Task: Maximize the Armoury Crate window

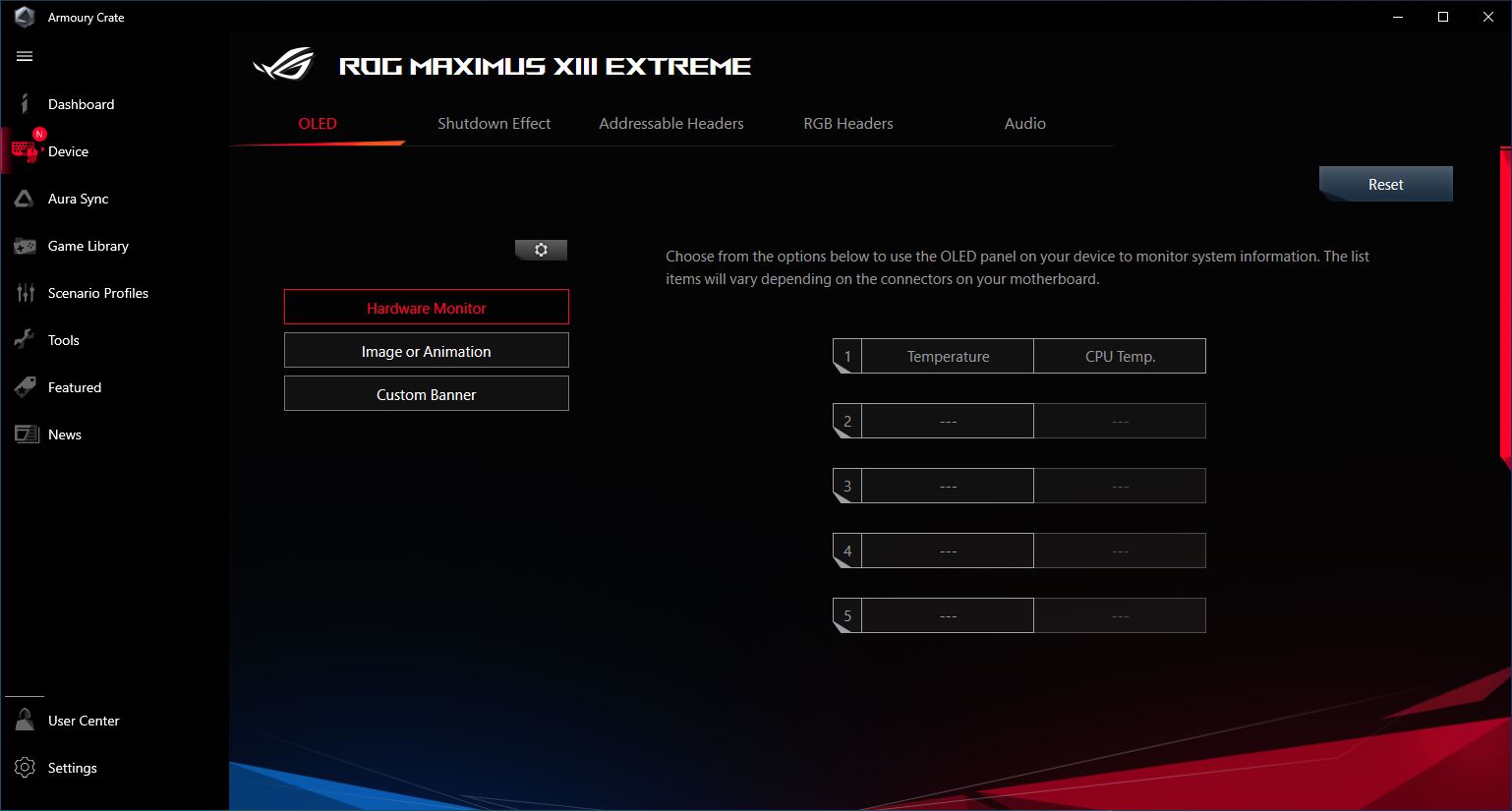Action: tap(1443, 17)
